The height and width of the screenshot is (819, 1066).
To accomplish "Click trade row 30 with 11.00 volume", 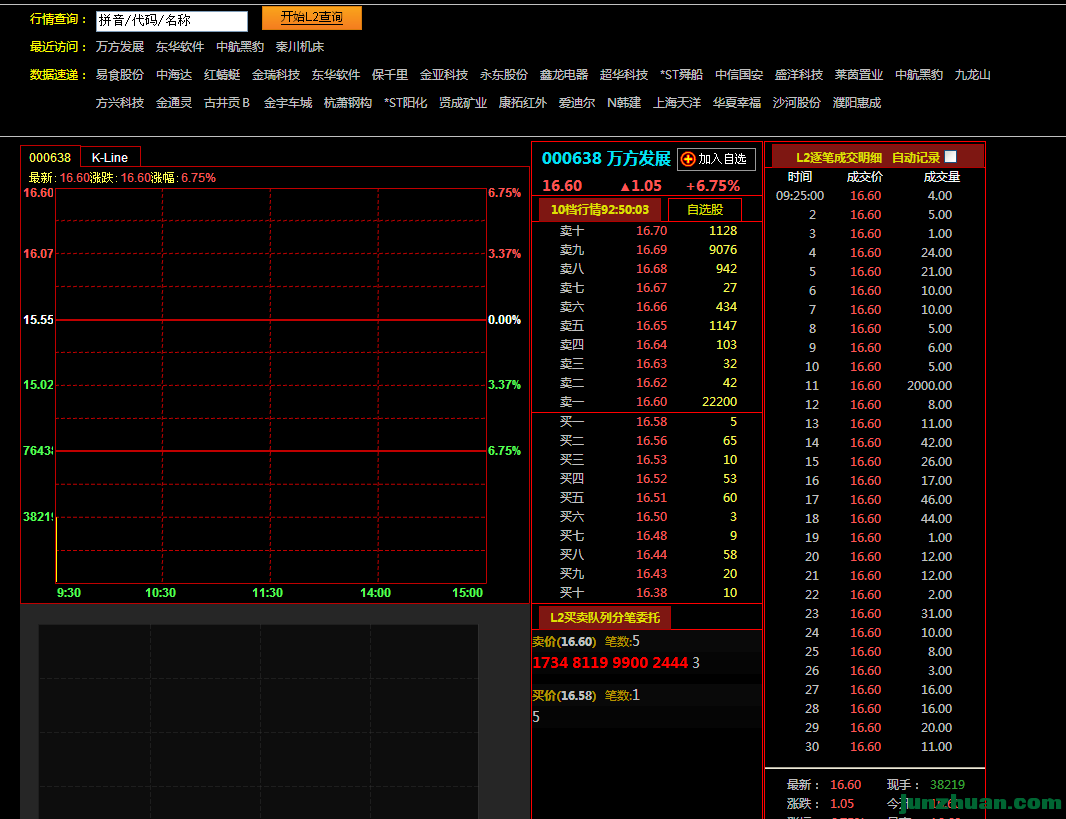I will pos(874,746).
